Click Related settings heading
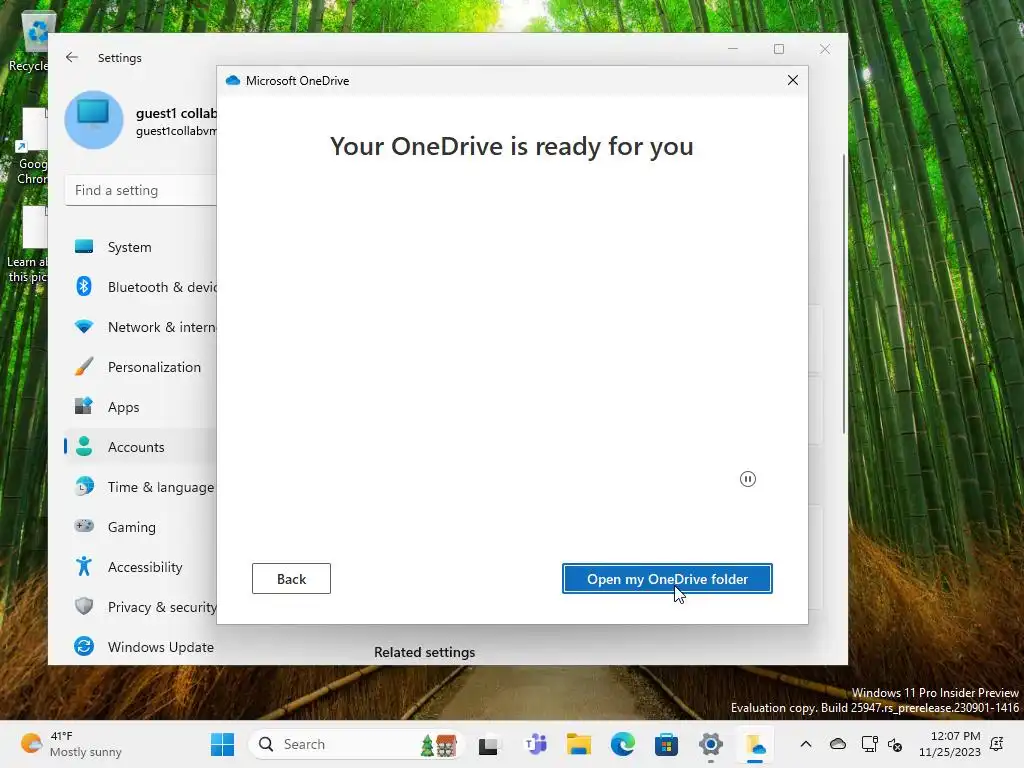Image resolution: width=1024 pixels, height=768 pixels. 424,652
